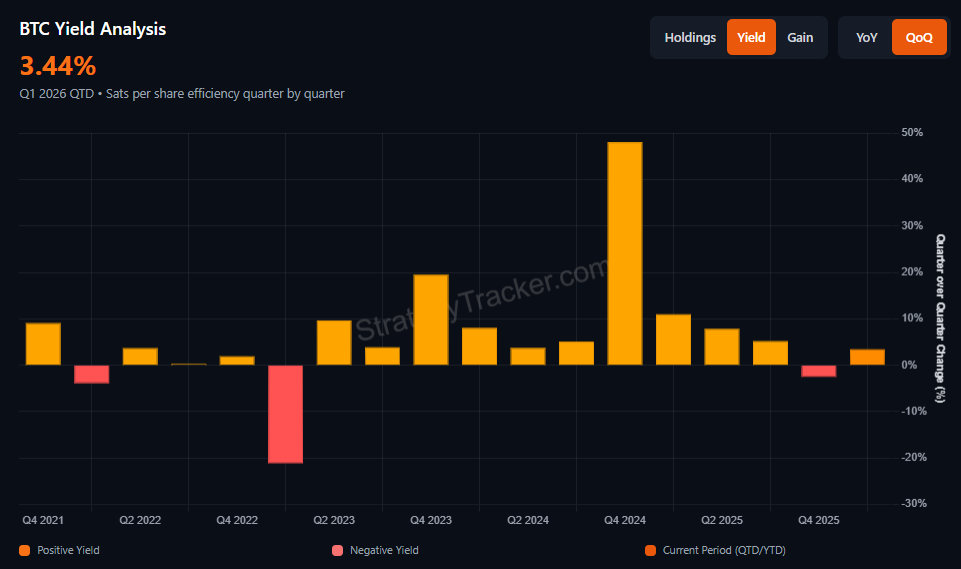Toggle Current Period (QTD/YTD) legend label
This screenshot has width=961, height=569.
pyautogui.click(x=724, y=550)
